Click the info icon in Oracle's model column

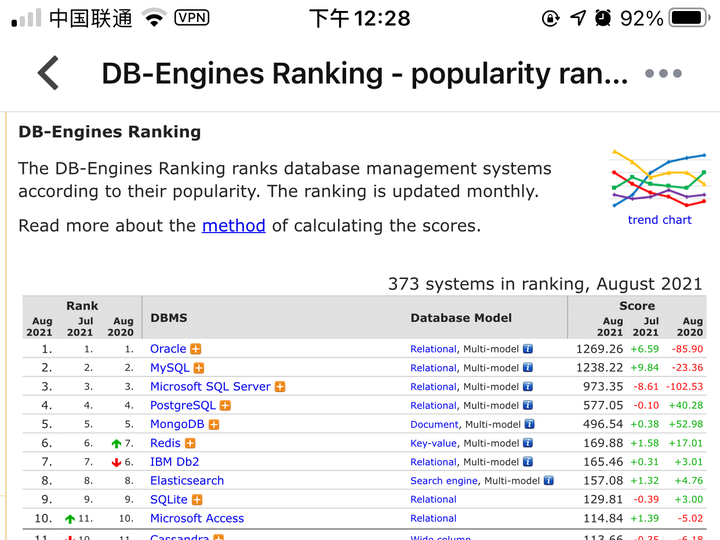coord(528,349)
